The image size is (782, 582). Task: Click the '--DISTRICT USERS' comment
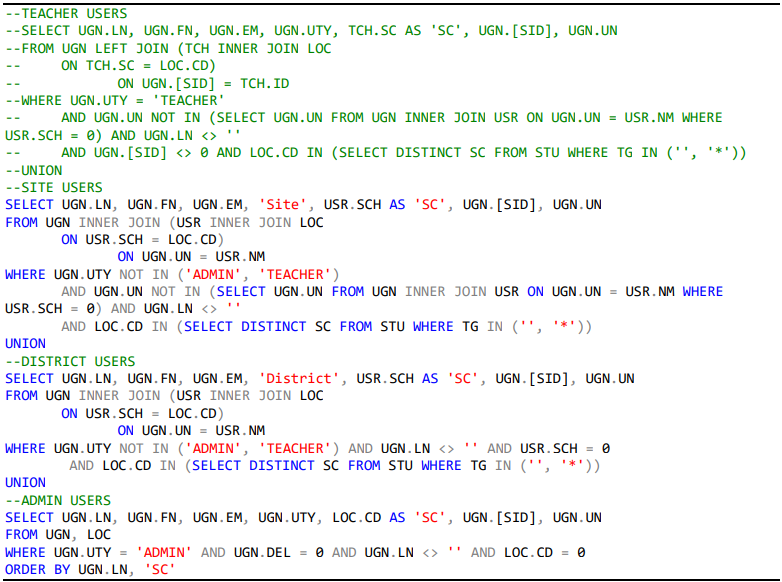coord(70,361)
